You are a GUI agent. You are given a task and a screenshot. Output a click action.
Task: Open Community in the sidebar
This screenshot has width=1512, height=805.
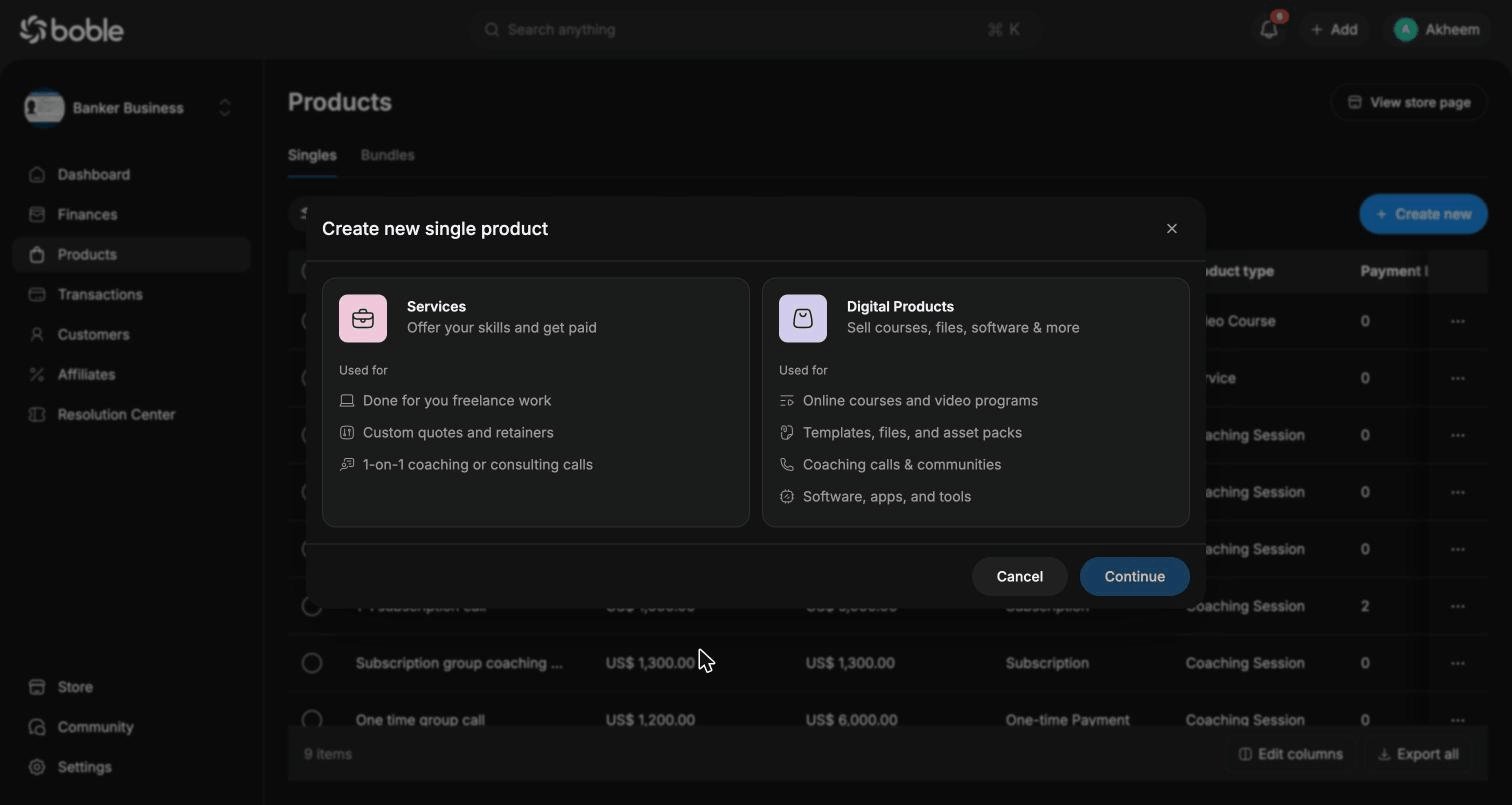(131, 727)
